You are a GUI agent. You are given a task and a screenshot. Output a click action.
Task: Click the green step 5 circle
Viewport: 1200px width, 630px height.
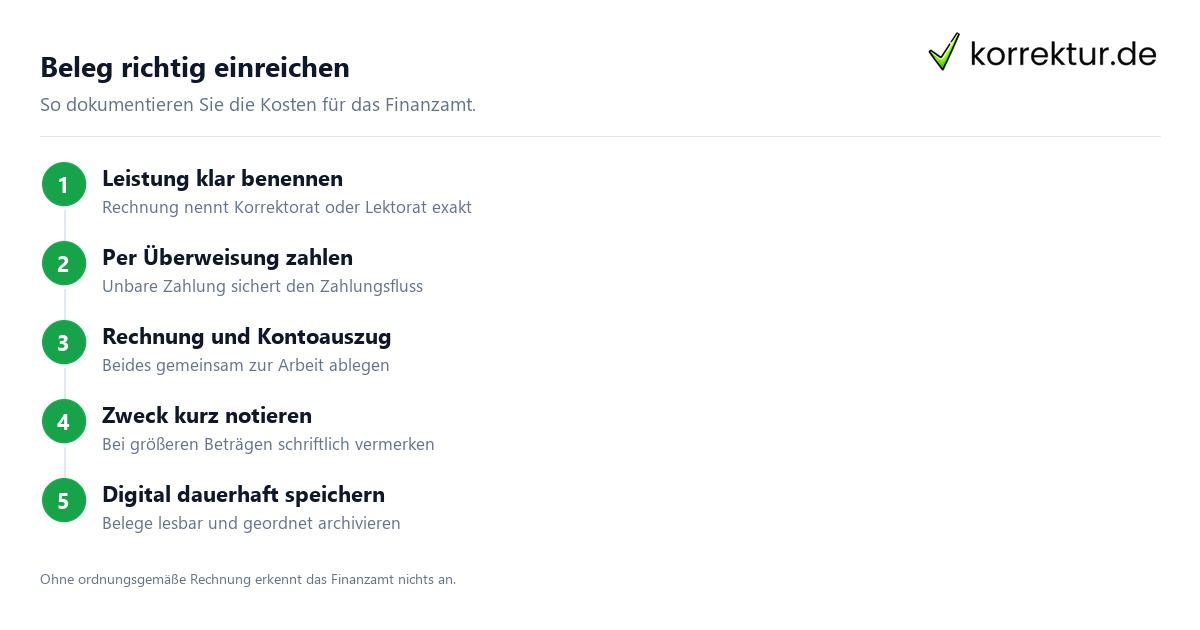[64, 501]
